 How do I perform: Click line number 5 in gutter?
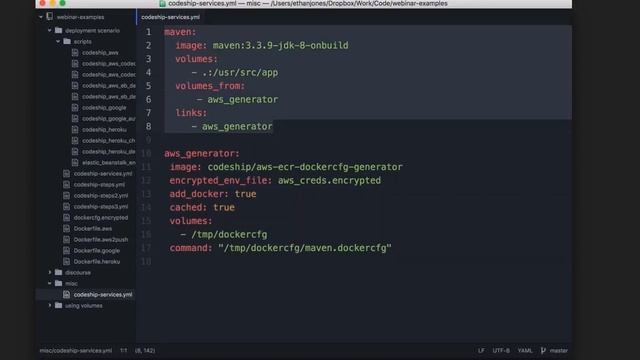pyautogui.click(x=149, y=86)
